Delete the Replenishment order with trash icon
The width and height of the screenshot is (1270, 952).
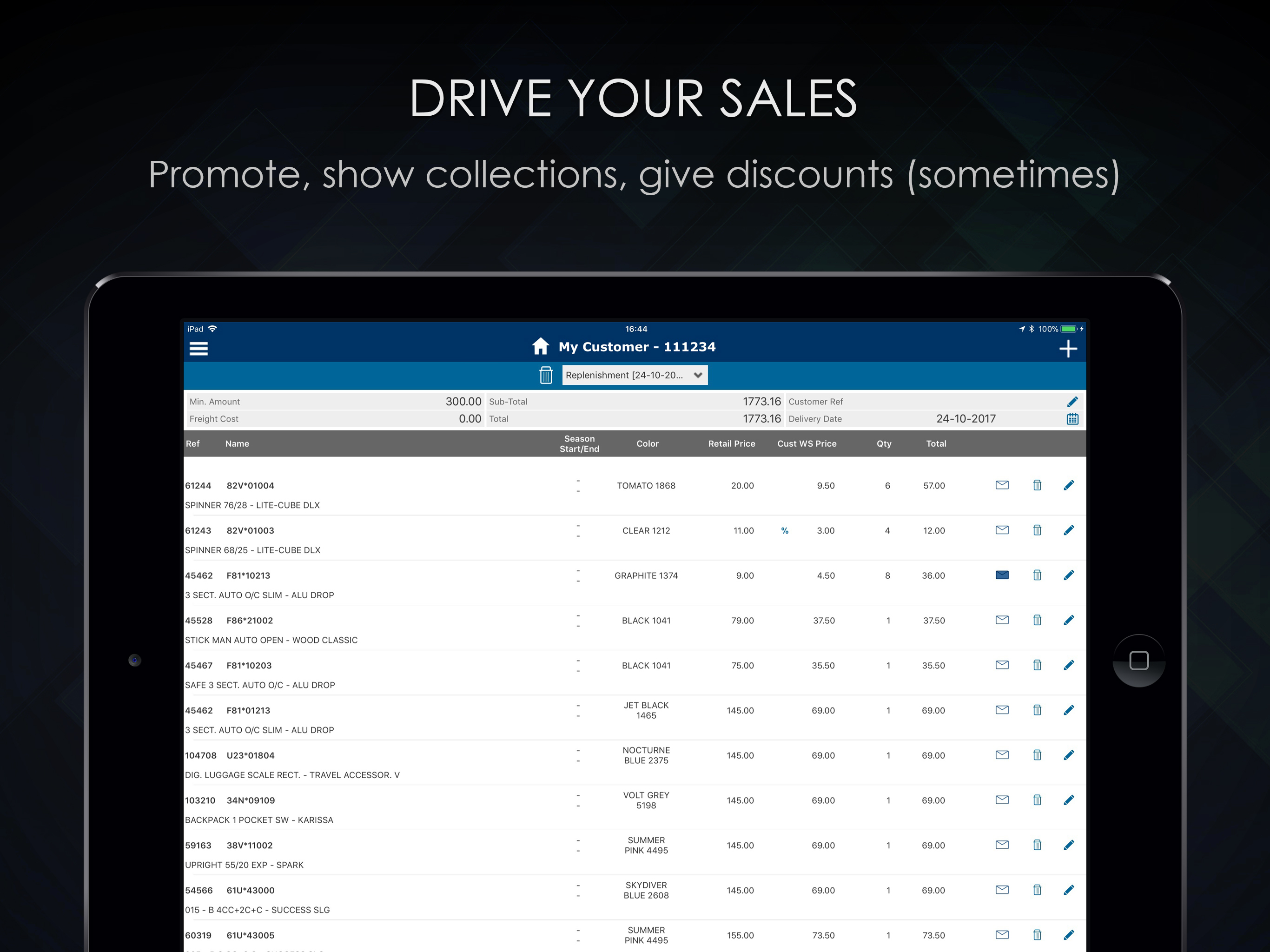click(x=546, y=375)
